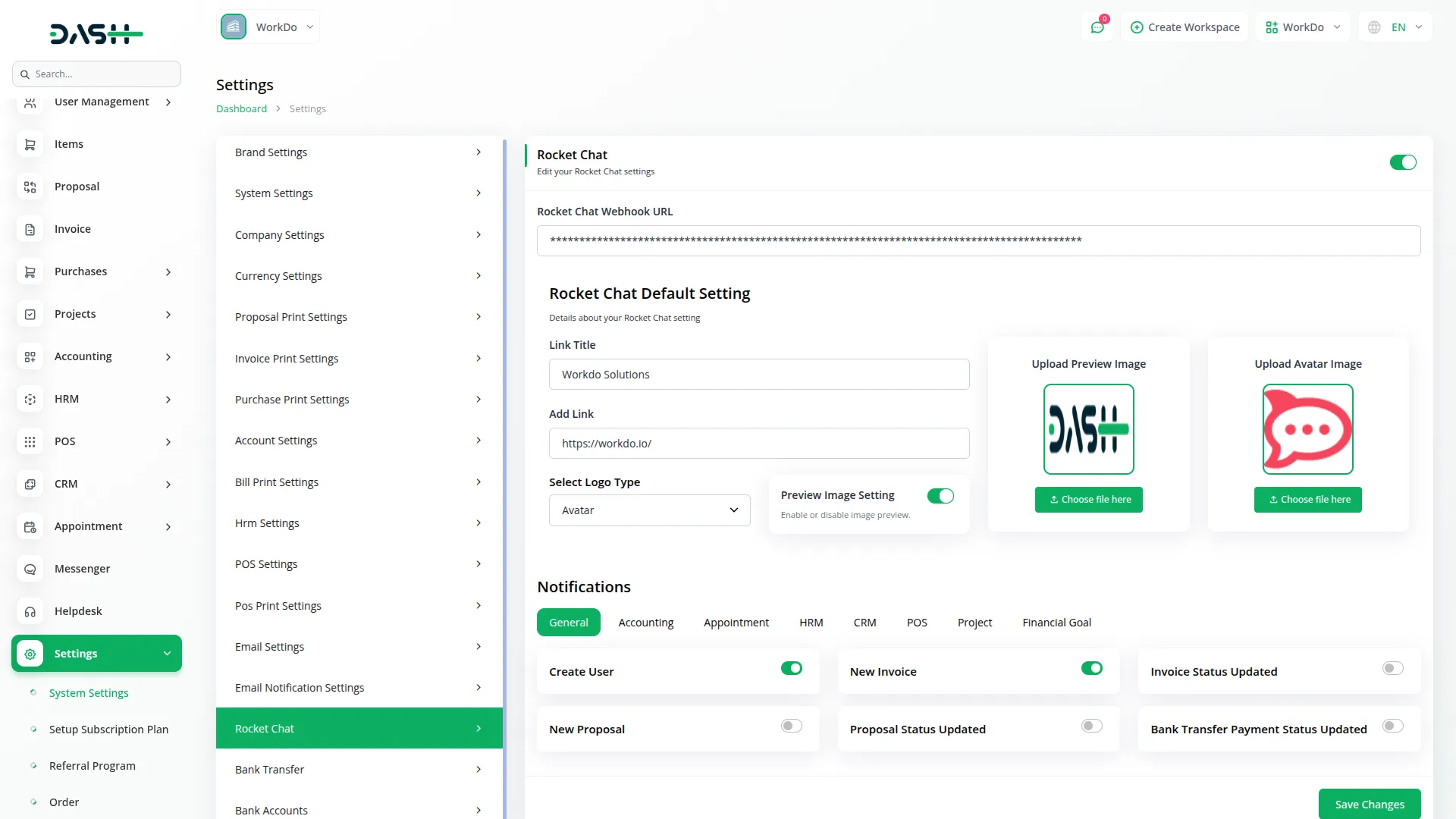This screenshot has width=1456, height=819.
Task: Open the Appointment section in sidebar
Action: [x=88, y=526]
